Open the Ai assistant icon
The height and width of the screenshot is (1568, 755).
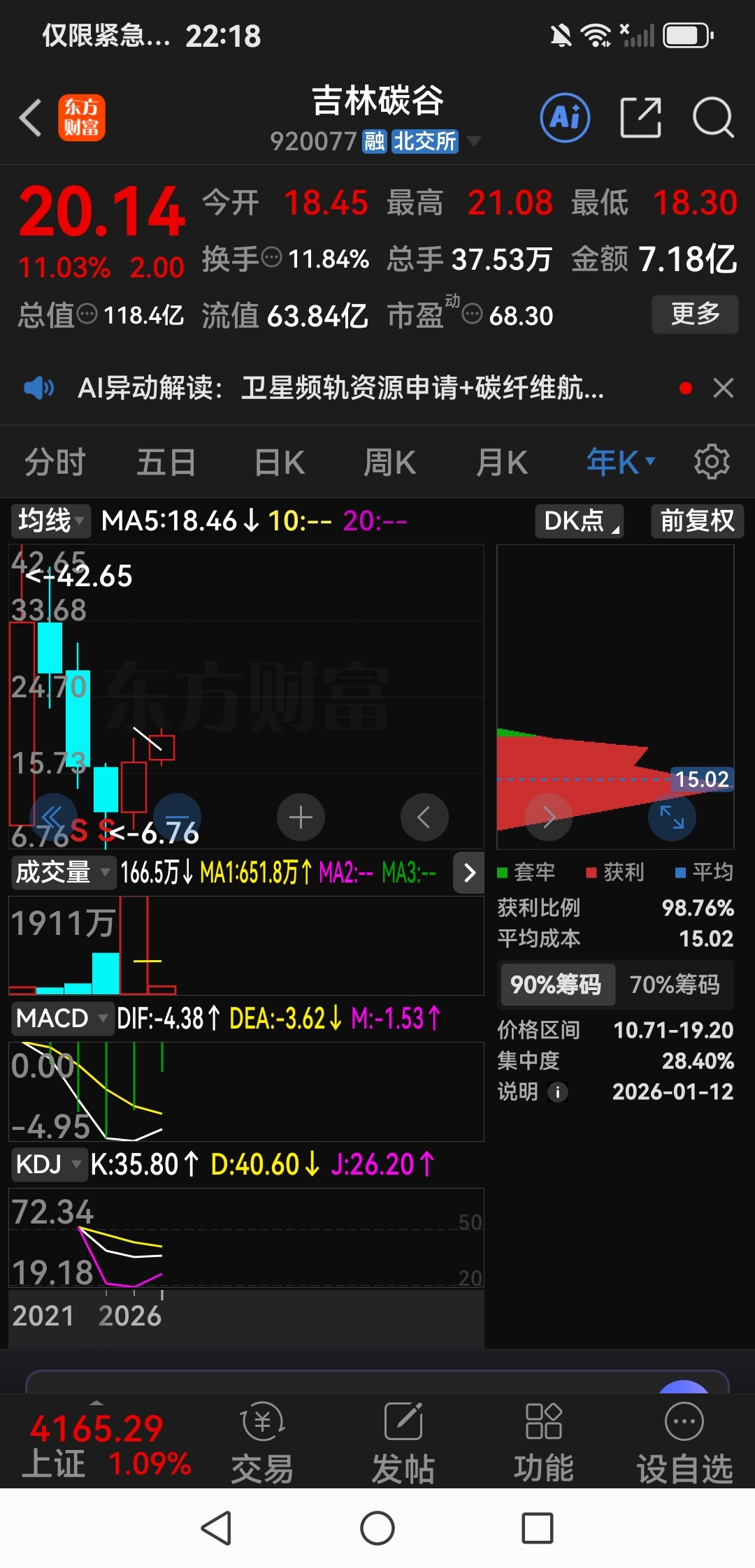(x=565, y=117)
